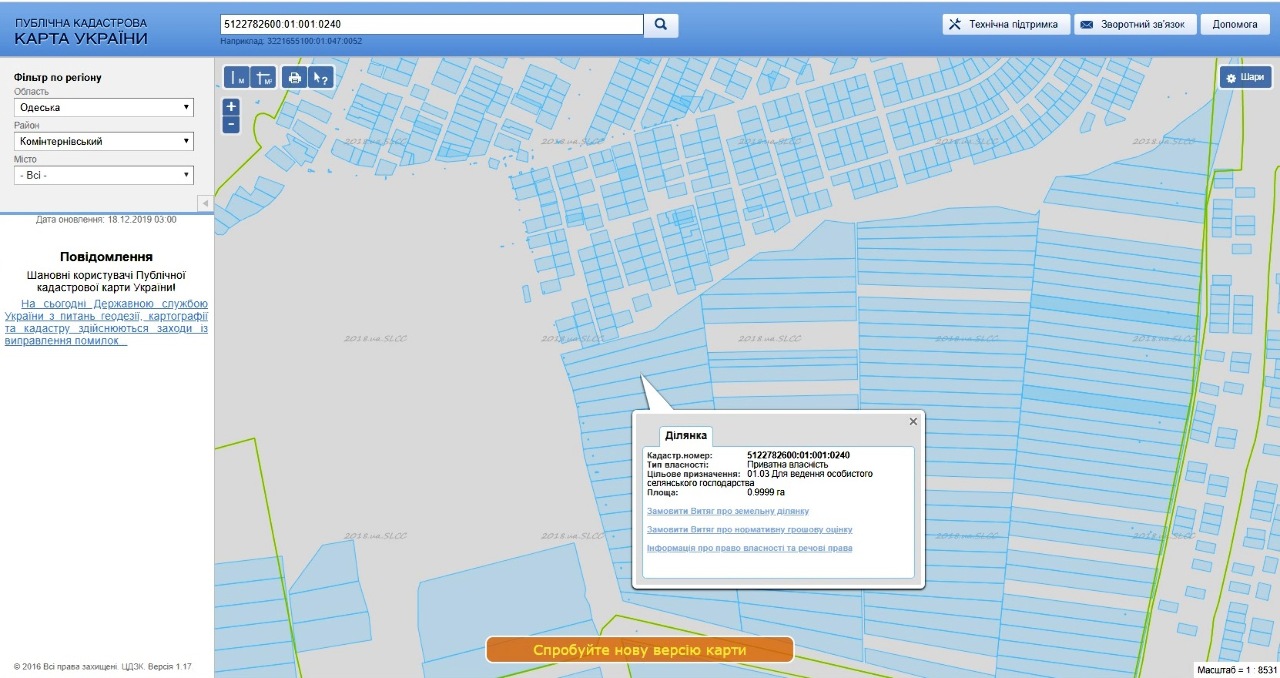This screenshot has height=678, width=1280.
Task: Click Спробуйте нову версію карти banner
Action: (x=640, y=650)
